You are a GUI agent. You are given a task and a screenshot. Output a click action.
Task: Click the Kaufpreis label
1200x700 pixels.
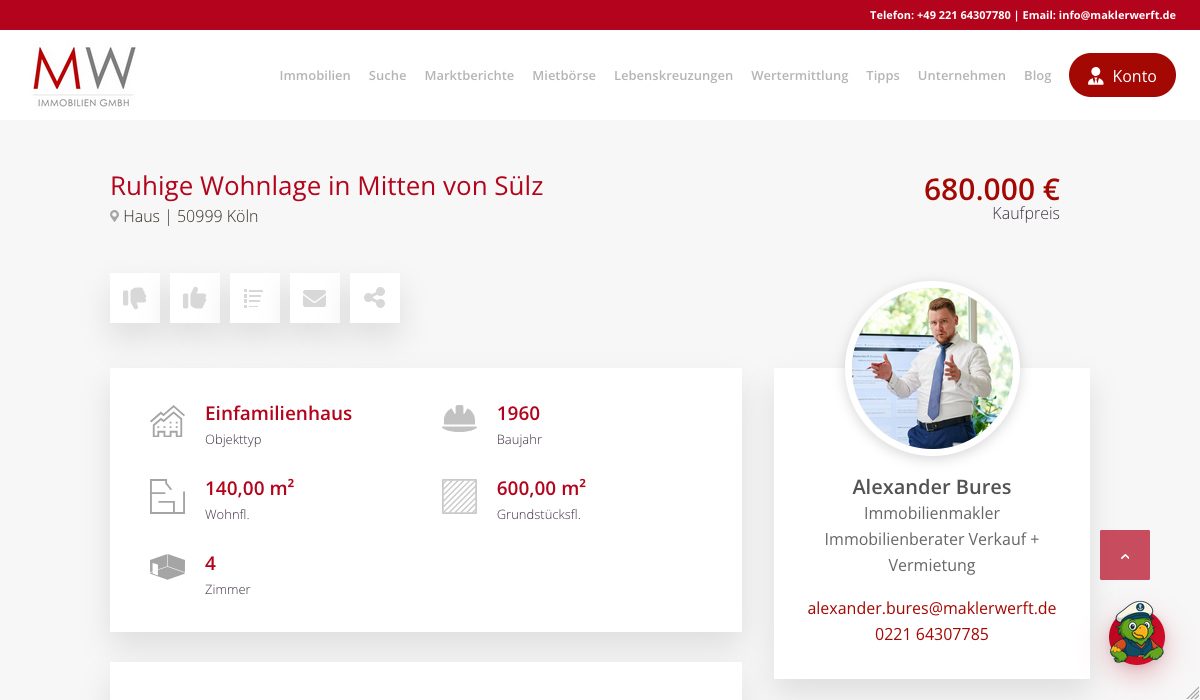1026,213
